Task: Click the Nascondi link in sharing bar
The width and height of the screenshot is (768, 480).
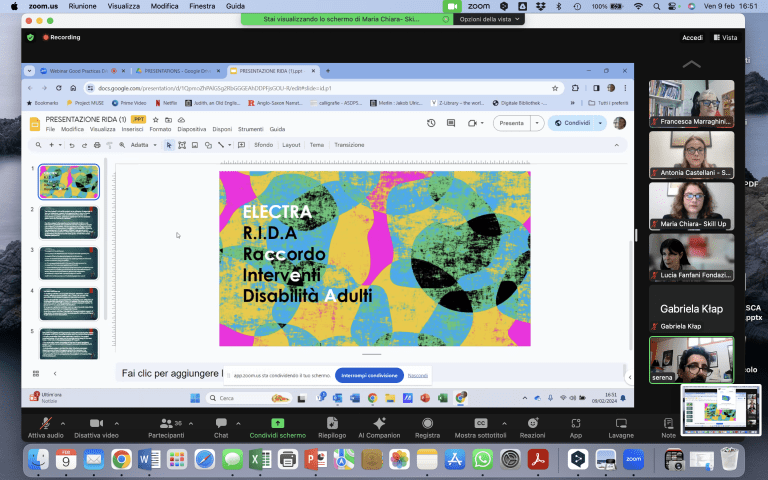Action: pos(418,376)
